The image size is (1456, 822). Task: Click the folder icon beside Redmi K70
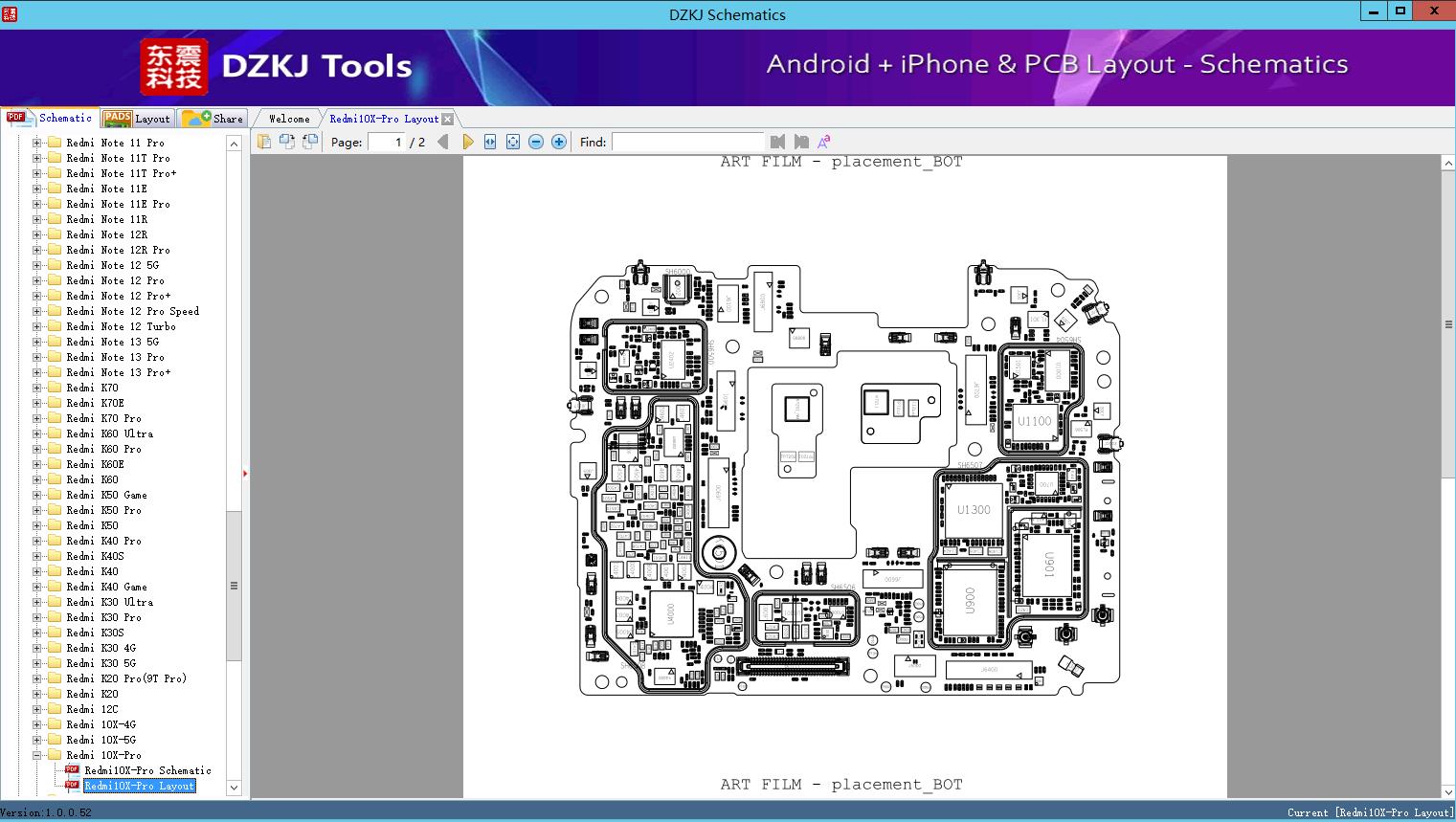pyautogui.click(x=55, y=388)
